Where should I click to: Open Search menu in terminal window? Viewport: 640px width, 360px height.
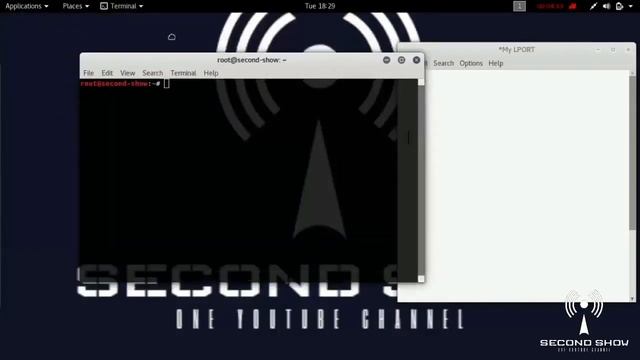point(153,73)
